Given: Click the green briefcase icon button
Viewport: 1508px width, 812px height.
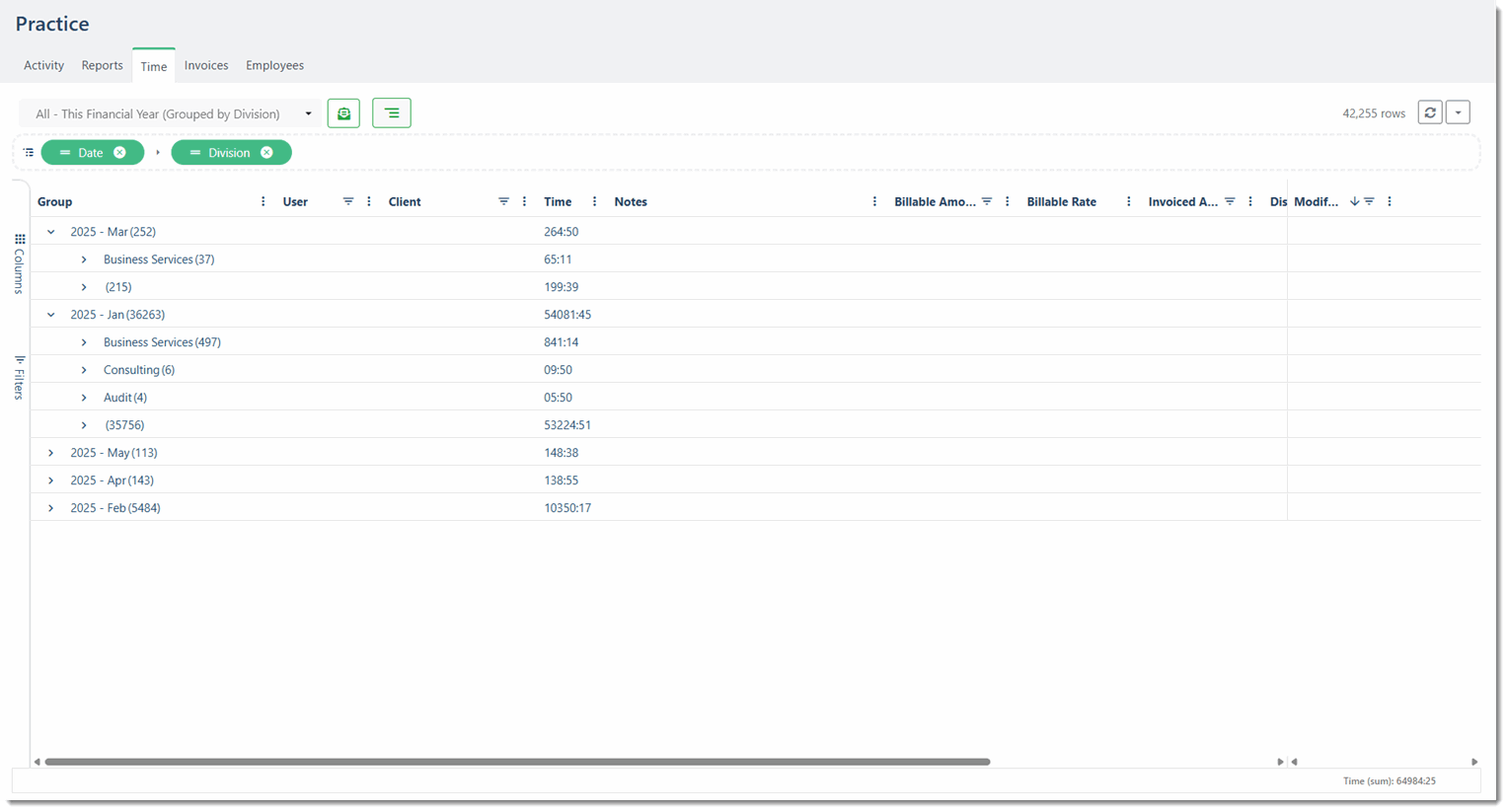Looking at the screenshot, I should click(x=343, y=113).
